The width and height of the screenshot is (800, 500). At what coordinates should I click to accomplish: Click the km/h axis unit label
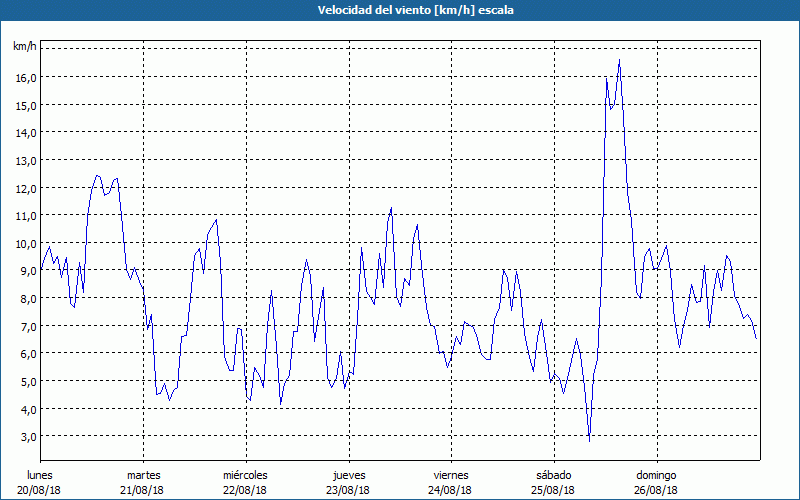tap(25, 46)
